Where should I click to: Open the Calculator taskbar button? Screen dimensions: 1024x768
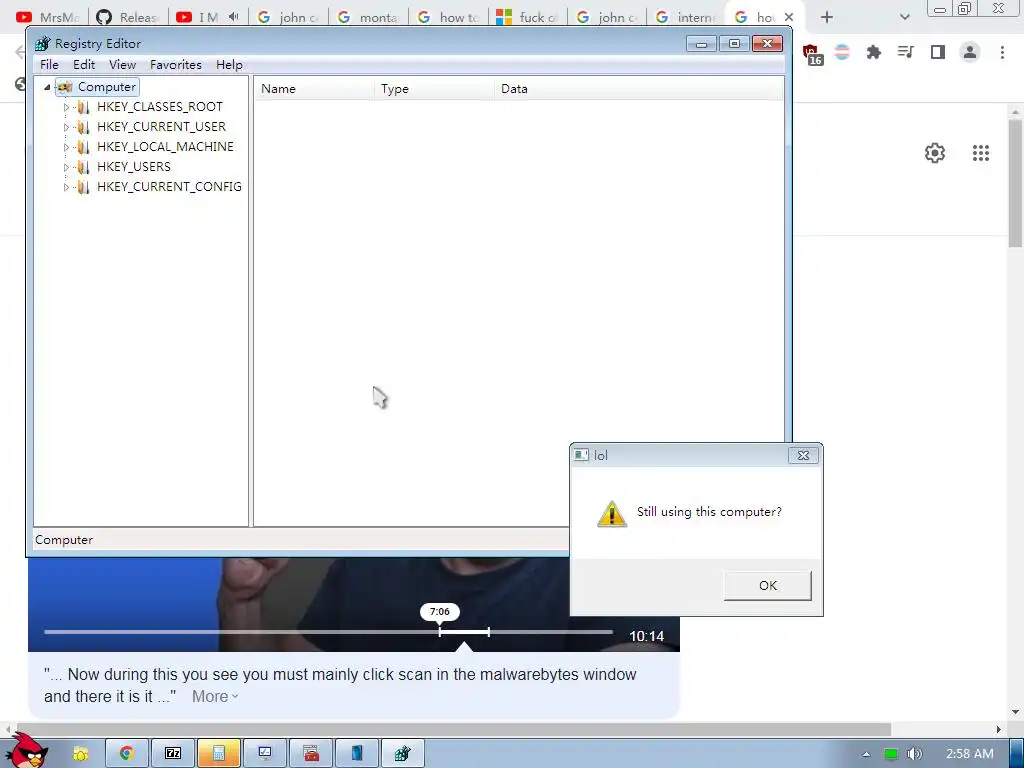click(x=219, y=754)
